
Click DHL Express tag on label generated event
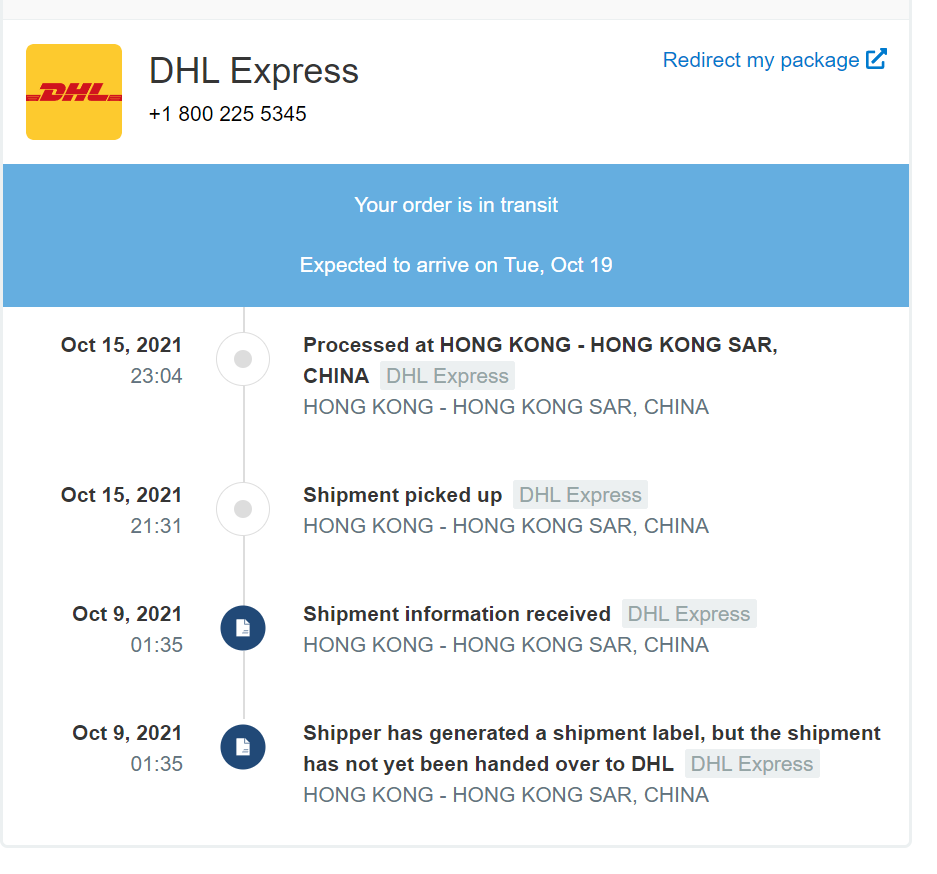(x=752, y=764)
